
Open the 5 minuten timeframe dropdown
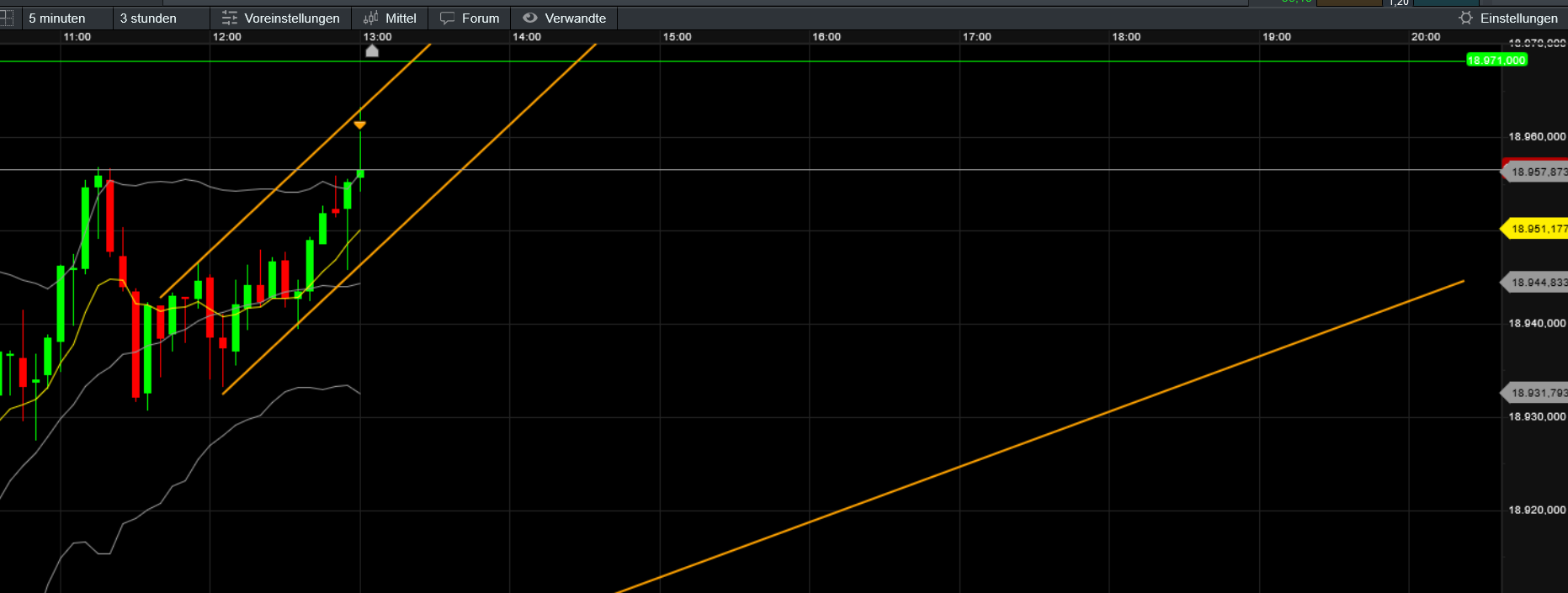tap(66, 18)
